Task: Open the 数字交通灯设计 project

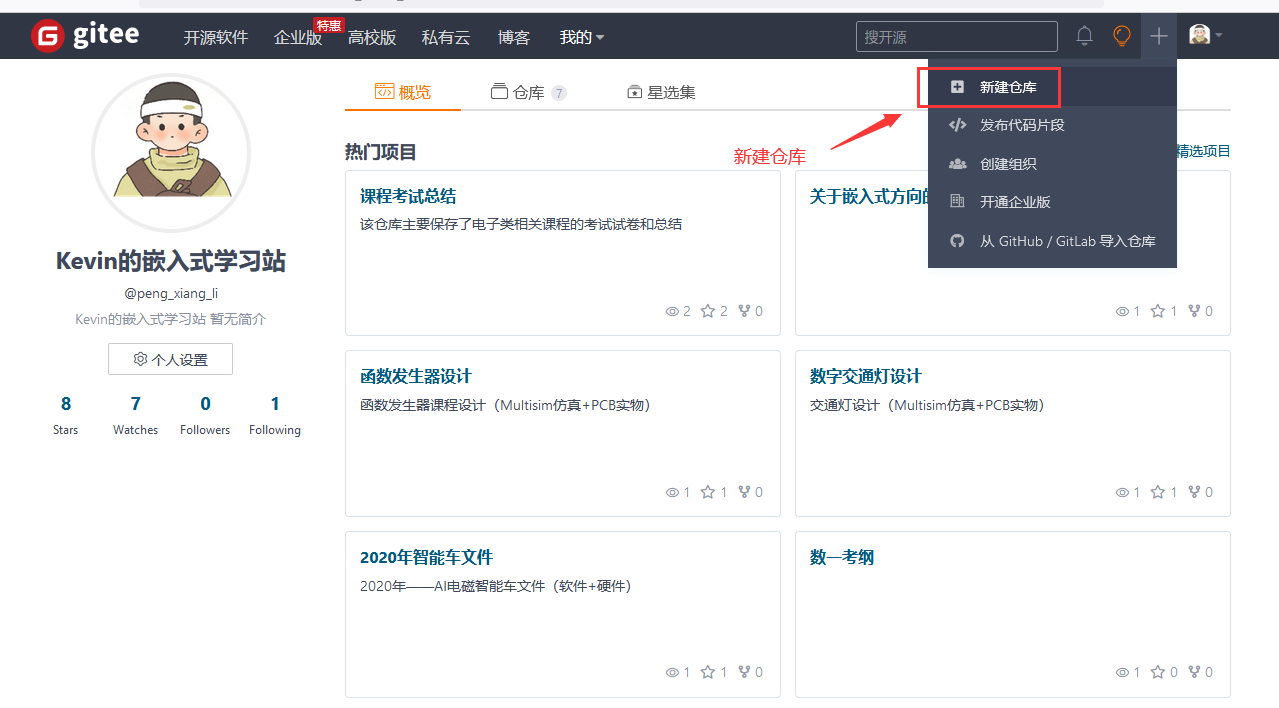Action: (x=865, y=377)
